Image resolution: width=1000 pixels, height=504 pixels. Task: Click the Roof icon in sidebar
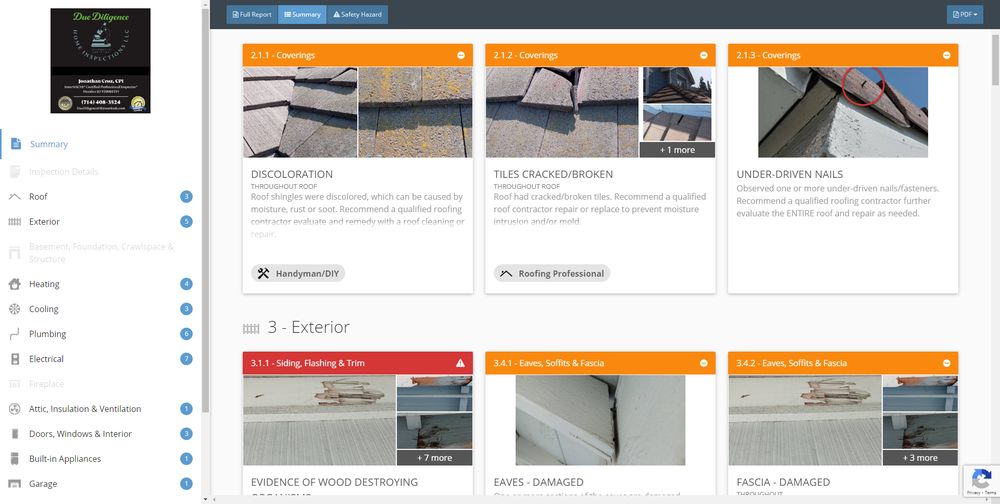[15, 196]
